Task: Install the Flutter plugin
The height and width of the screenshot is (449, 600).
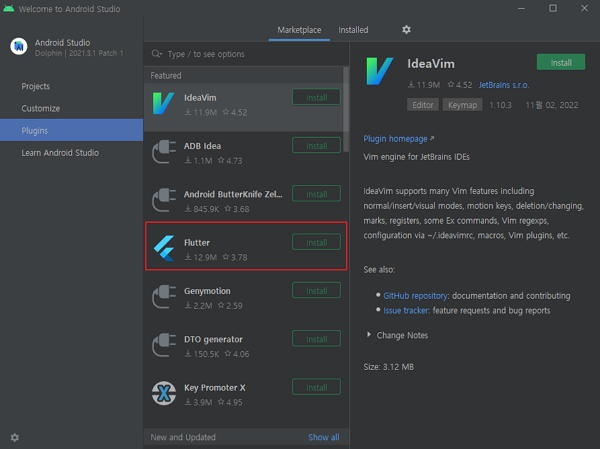Action: tap(316, 242)
